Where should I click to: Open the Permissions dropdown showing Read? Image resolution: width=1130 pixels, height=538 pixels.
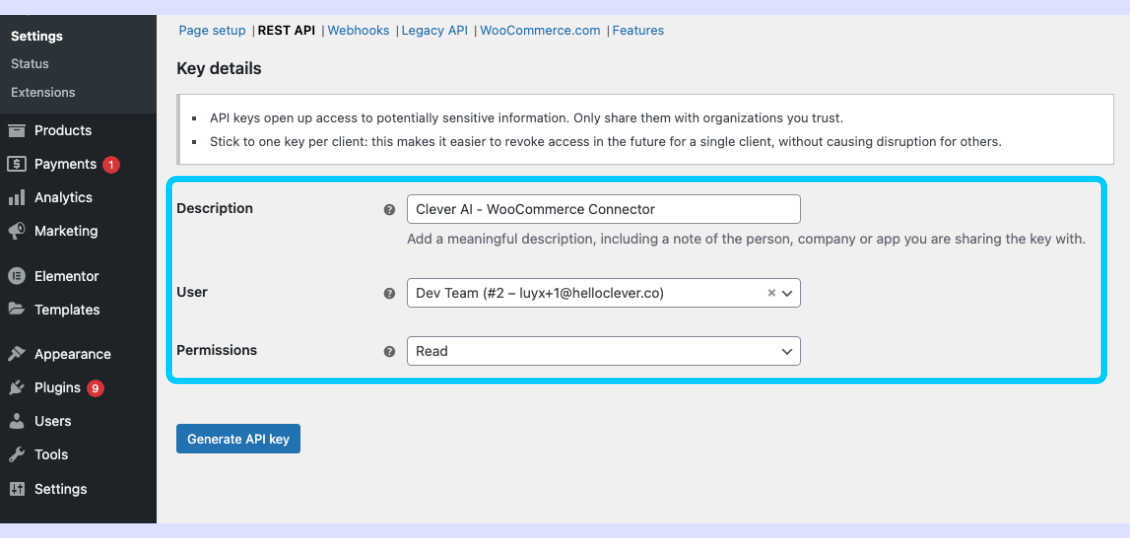click(x=603, y=351)
